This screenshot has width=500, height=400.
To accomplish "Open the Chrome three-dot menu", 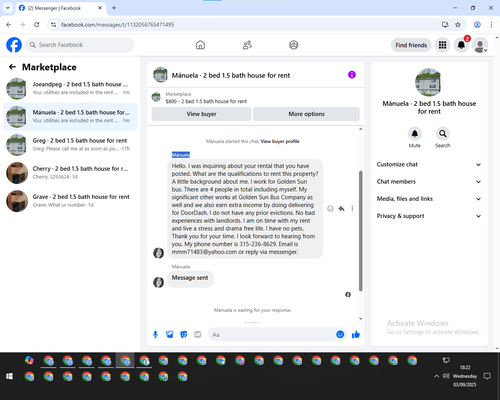I will (x=491, y=25).
